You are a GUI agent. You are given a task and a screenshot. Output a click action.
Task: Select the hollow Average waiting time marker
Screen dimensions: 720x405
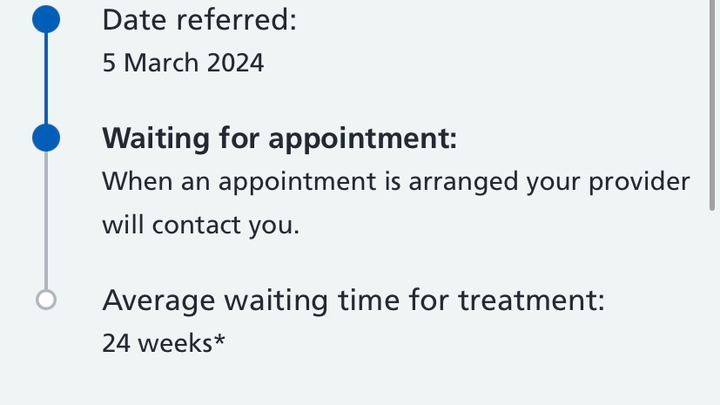(46, 300)
